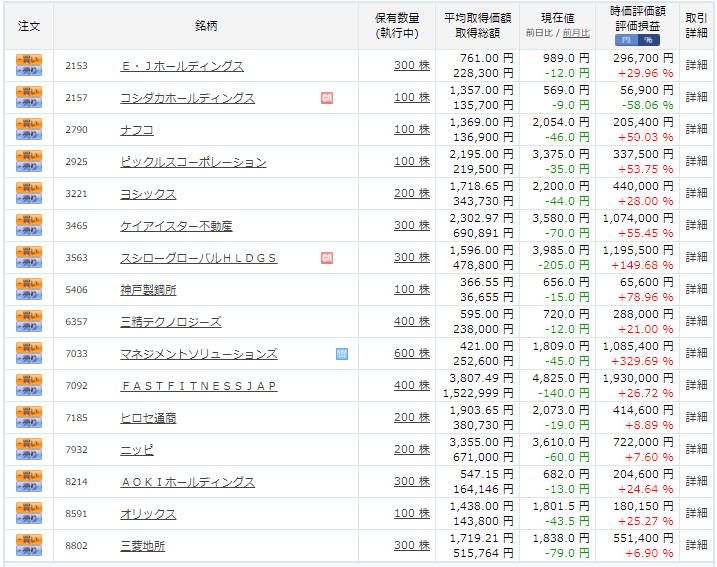Click the 買い button for 2790 ナフコ
Image resolution: width=717 pixels, height=567 pixels.
click(29, 124)
